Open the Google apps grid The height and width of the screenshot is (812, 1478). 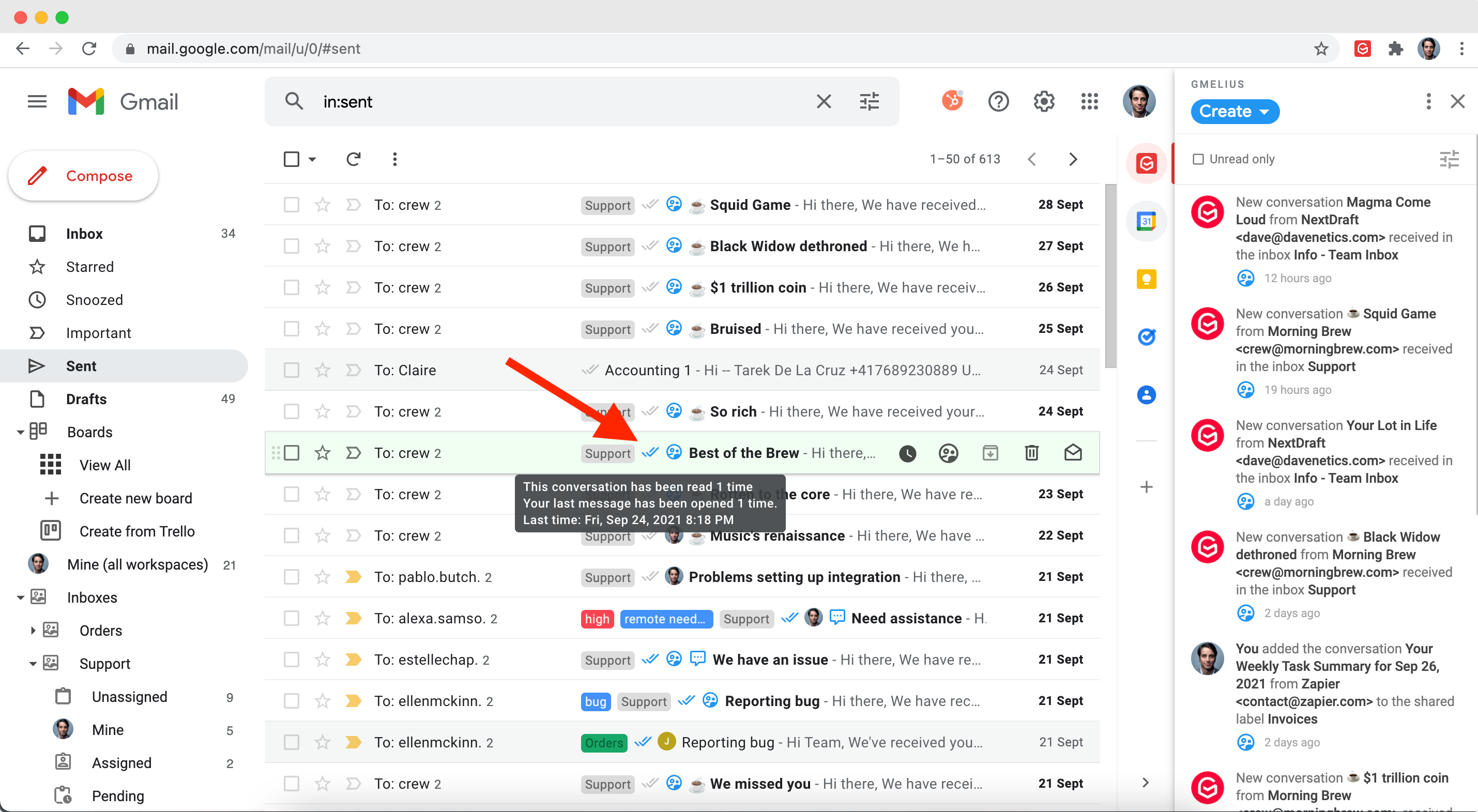coord(1090,102)
